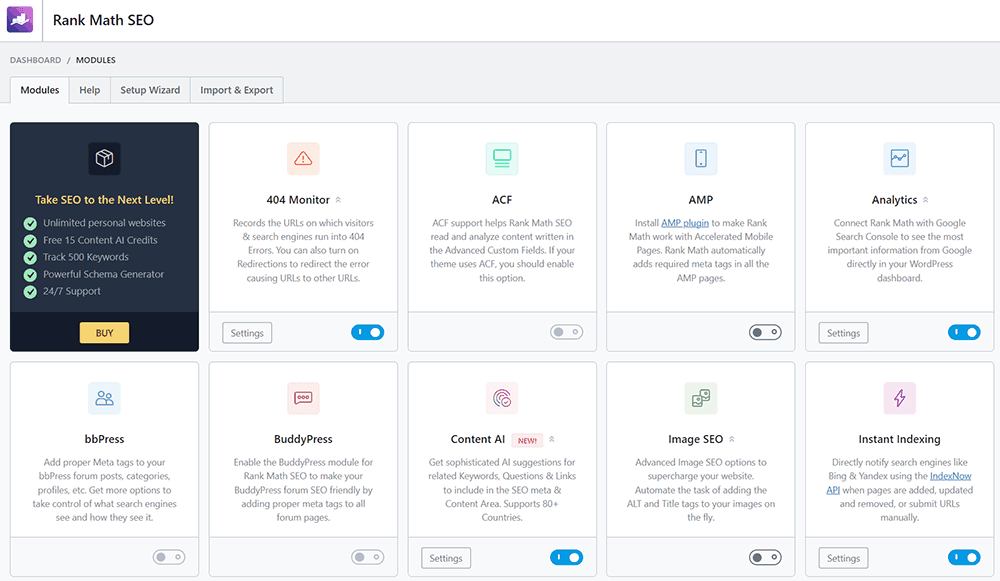Click the Rank Math SEO logo icon
1000x581 pixels.
click(20, 20)
